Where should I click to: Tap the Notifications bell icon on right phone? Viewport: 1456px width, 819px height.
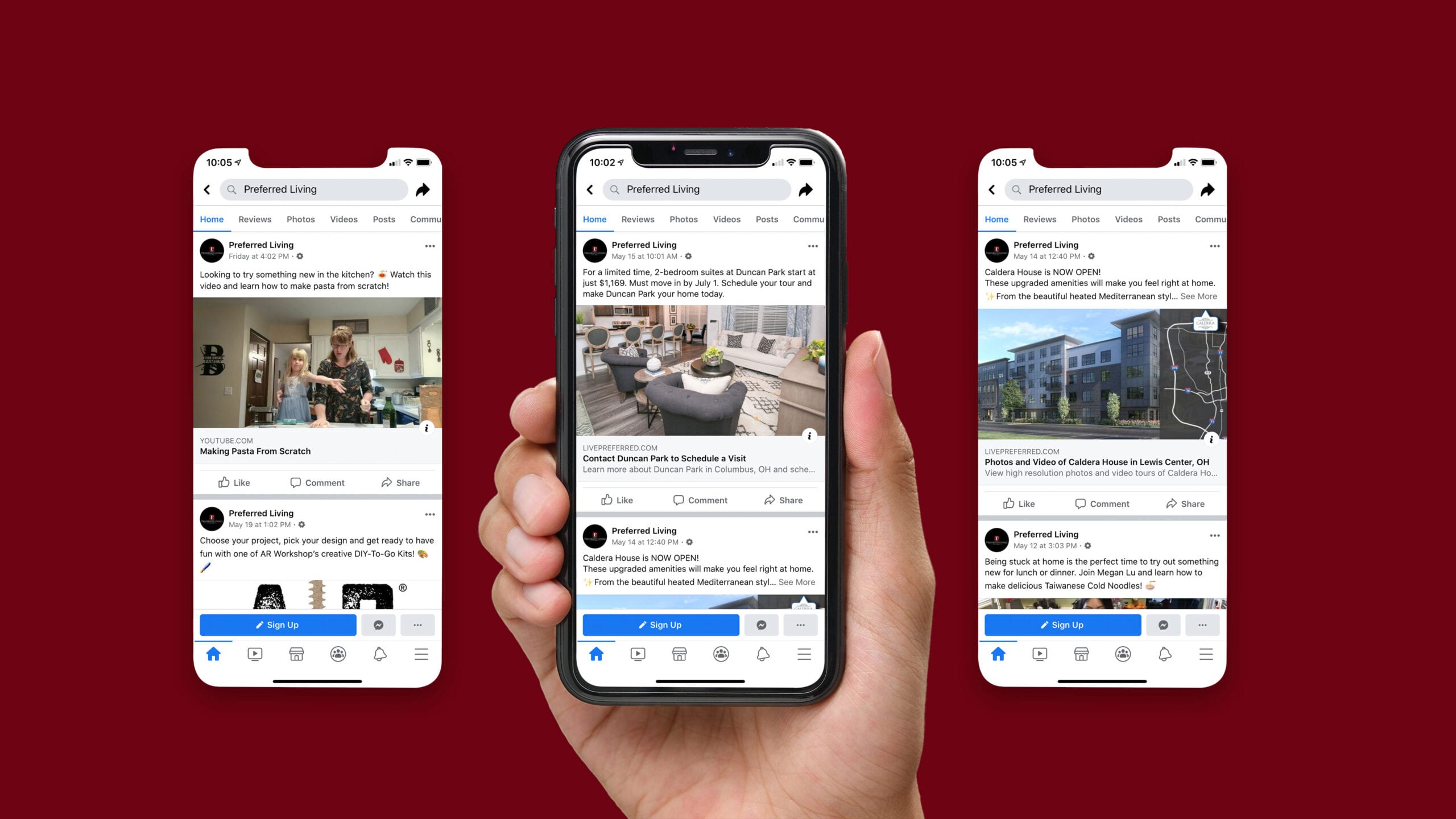(x=1164, y=654)
